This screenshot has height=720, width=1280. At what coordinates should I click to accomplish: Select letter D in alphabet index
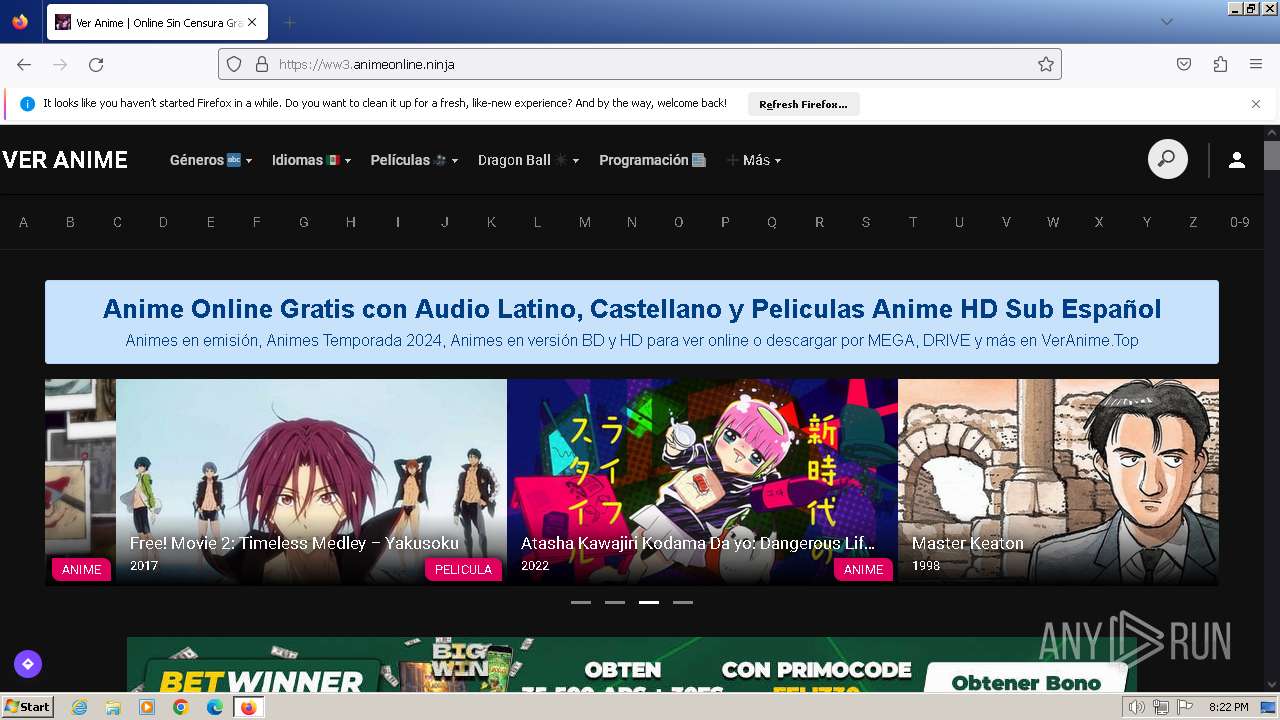point(163,222)
